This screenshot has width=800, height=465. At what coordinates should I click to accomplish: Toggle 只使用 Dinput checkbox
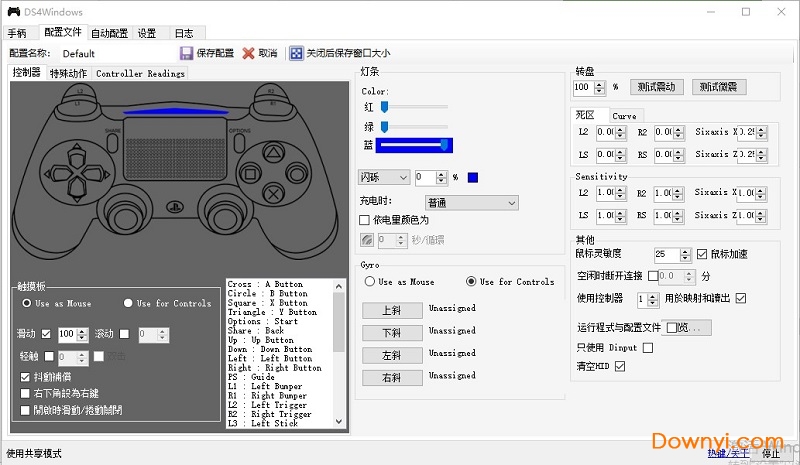point(648,348)
